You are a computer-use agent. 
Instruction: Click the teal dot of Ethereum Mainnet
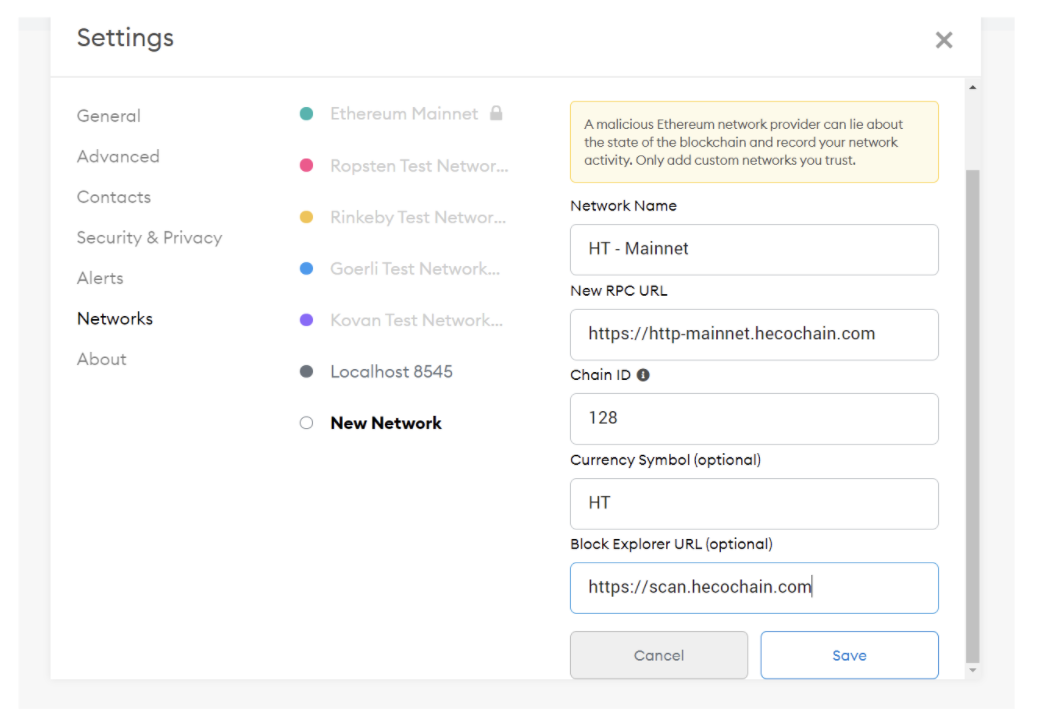coord(306,114)
